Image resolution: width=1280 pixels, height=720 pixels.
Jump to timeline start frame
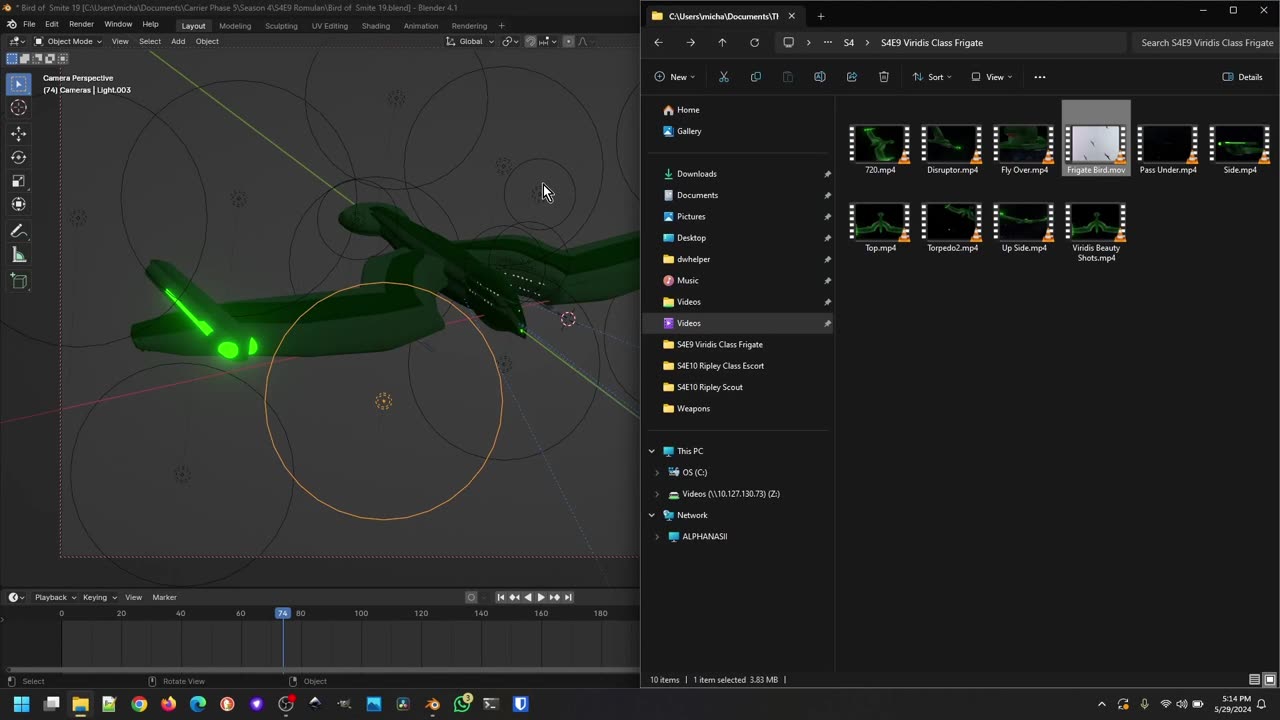[x=501, y=597]
